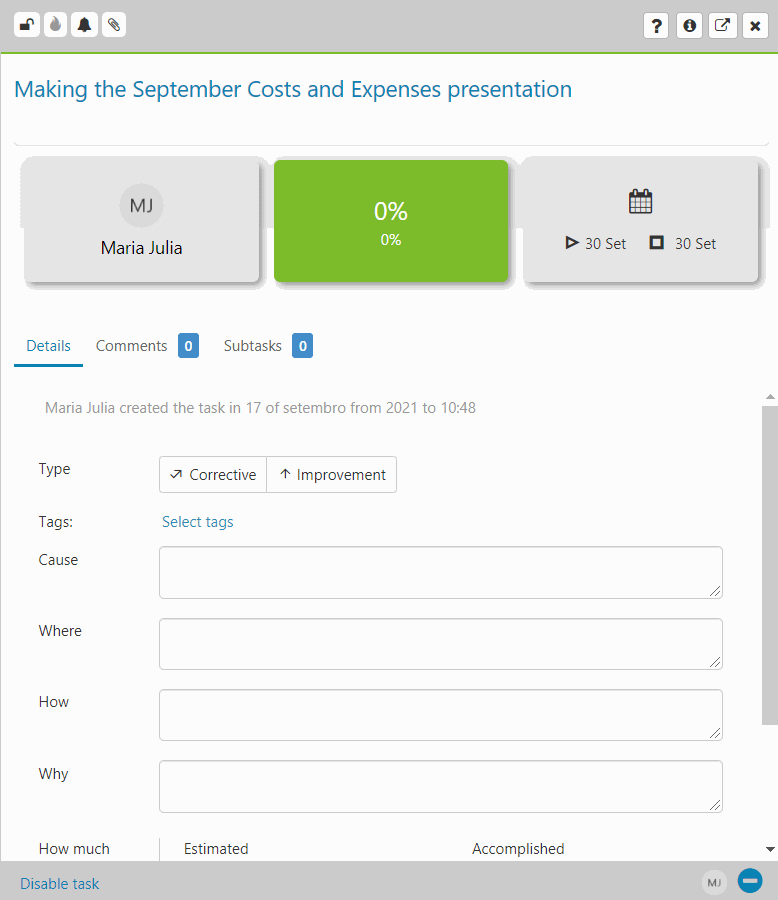Click the flame priority icon
Image resolution: width=778 pixels, height=900 pixels.
coord(55,25)
